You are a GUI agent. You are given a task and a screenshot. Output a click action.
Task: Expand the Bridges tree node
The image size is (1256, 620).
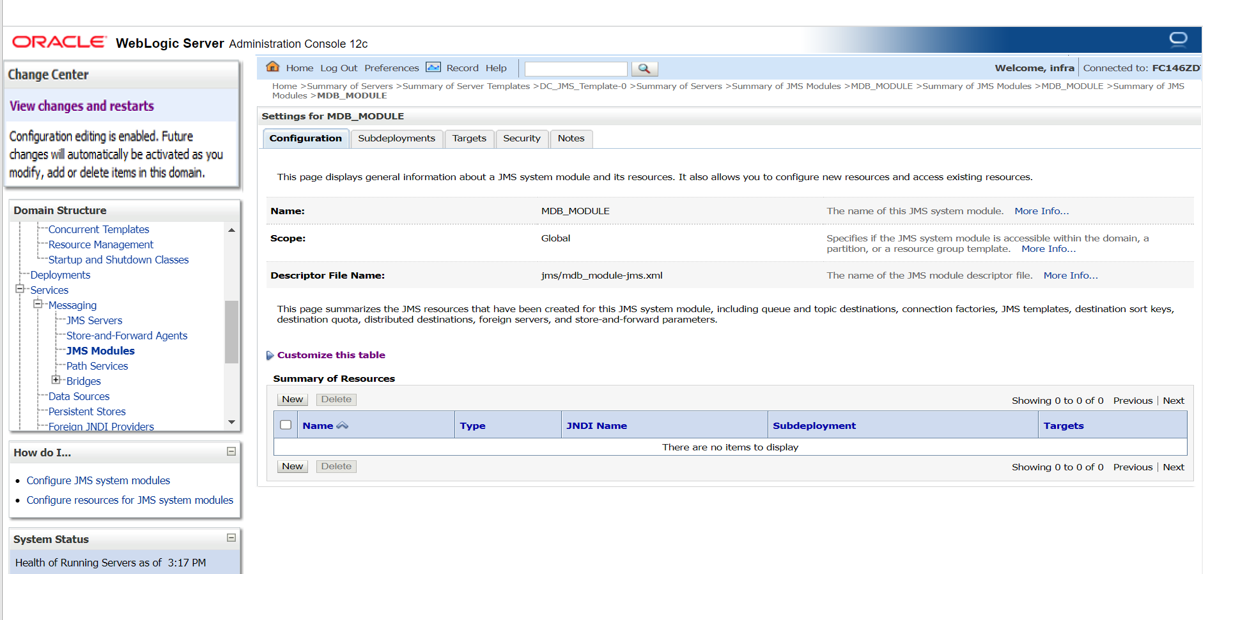tap(56, 380)
